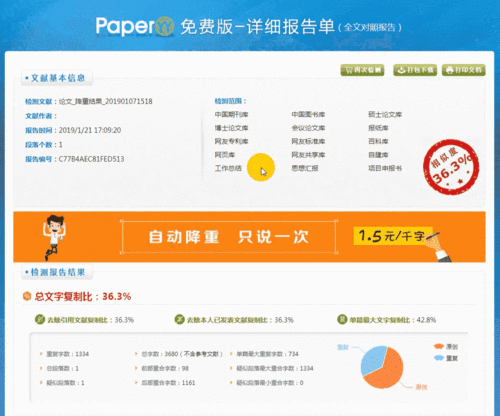Image resolution: width=500 pixels, height=416 pixels.
Task: Click the 1.5元/千字 price tag
Action: [393, 236]
